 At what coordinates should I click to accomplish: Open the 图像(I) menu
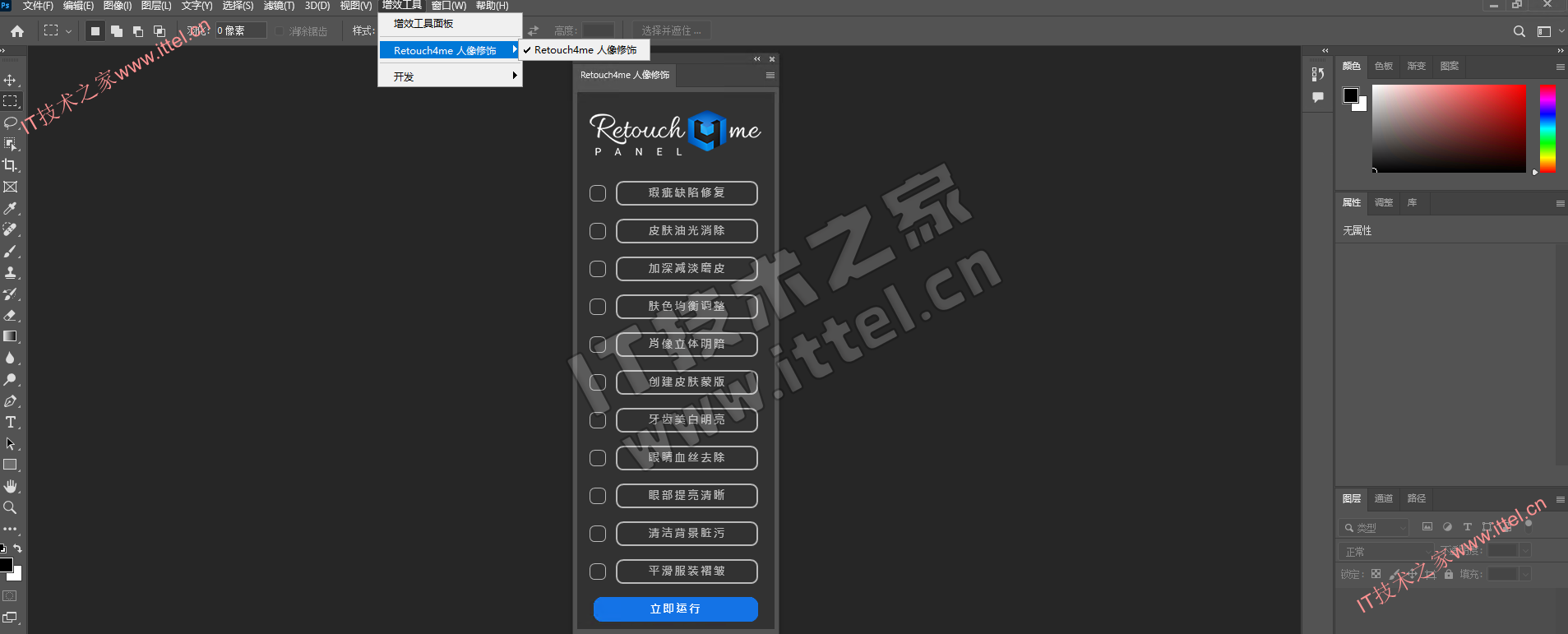click(118, 6)
